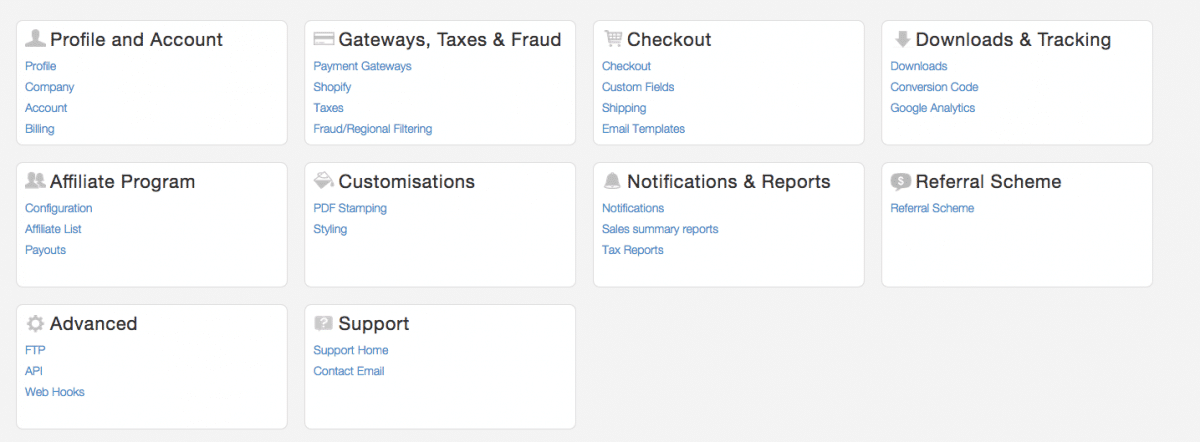Open the Billing link

click(40, 129)
